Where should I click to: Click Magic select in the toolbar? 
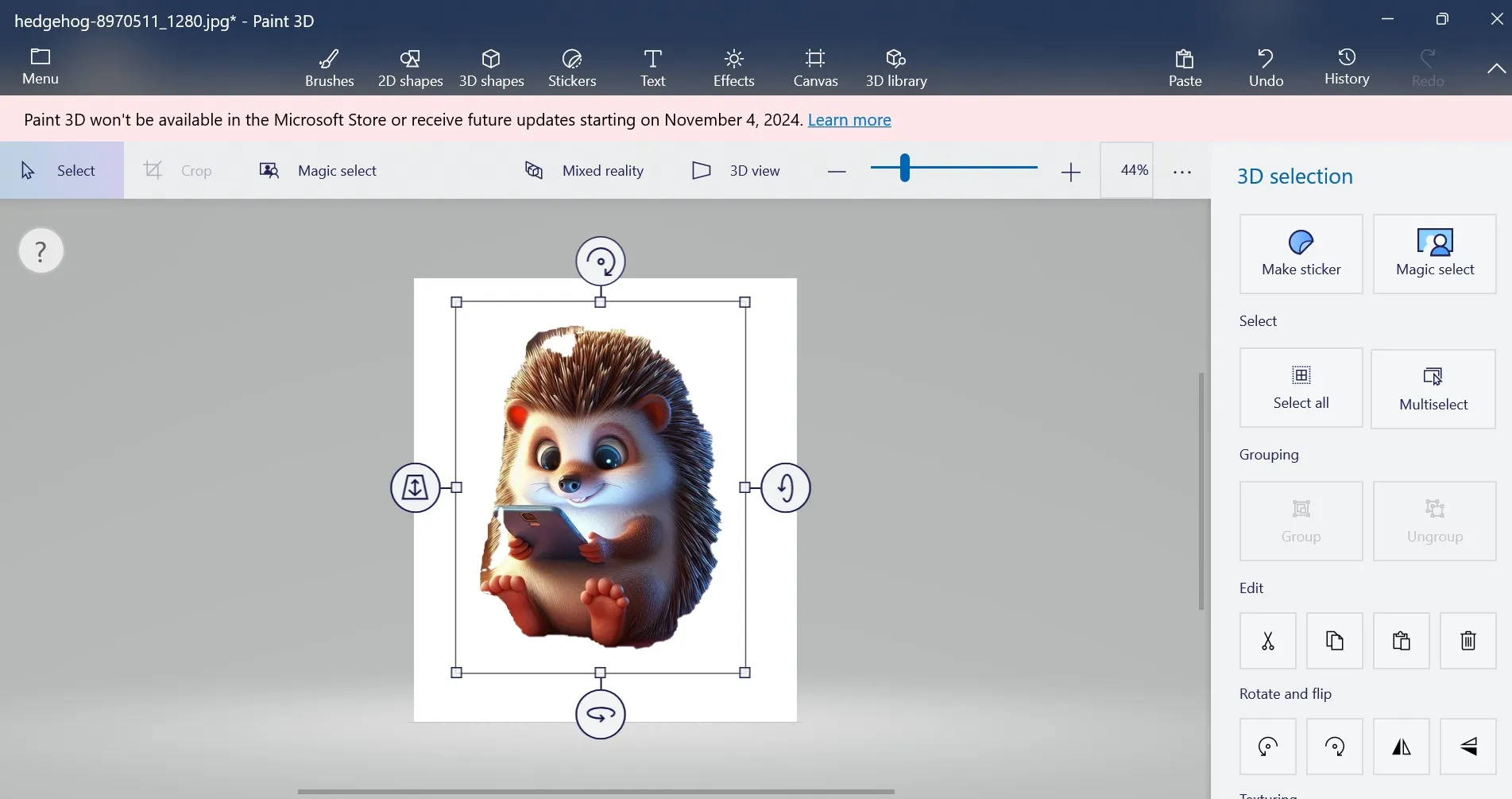[318, 170]
